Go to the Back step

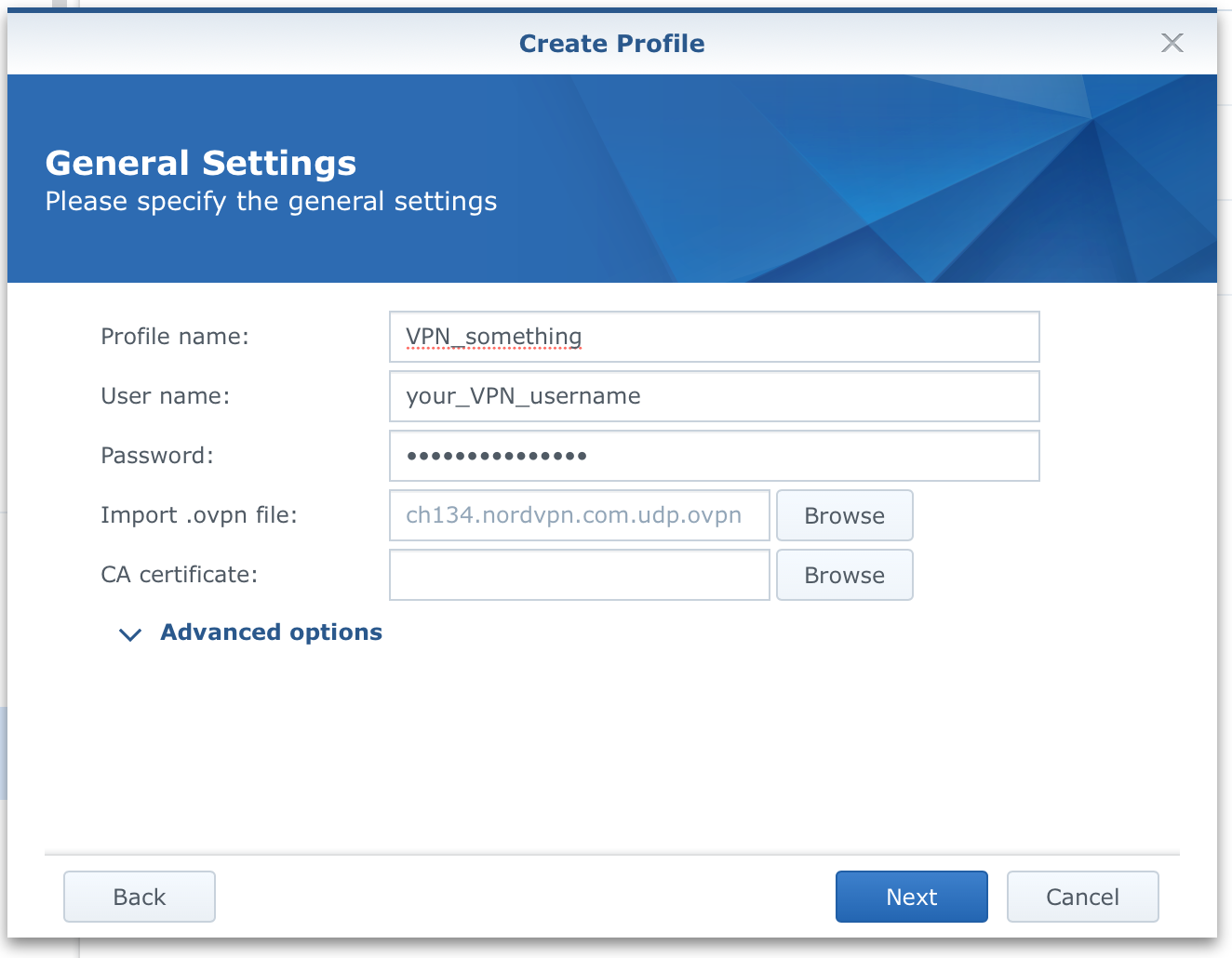(x=140, y=897)
